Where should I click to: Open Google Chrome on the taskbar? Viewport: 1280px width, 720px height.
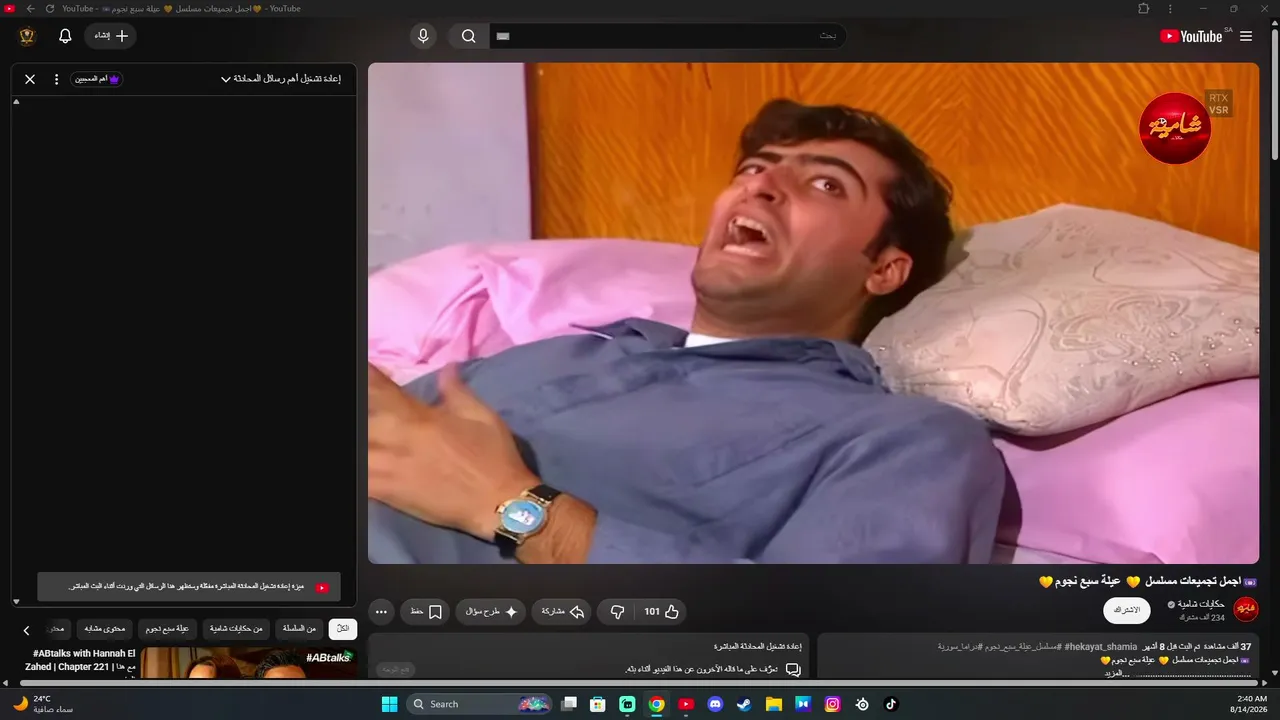[x=656, y=704]
